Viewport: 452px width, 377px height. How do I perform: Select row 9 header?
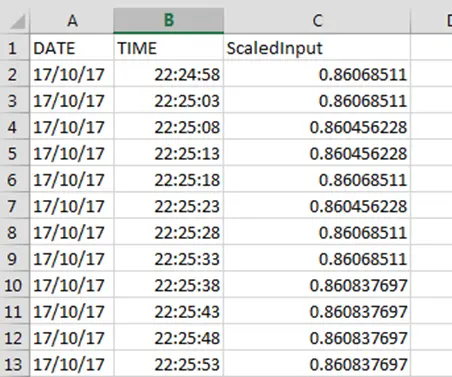[14, 258]
